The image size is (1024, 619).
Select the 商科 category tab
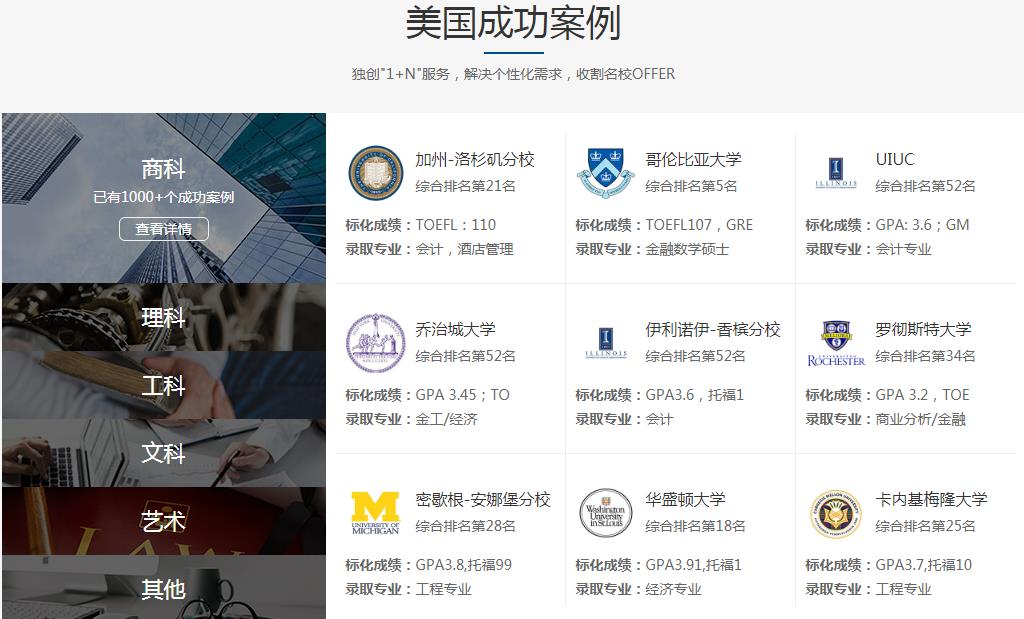coord(163,198)
